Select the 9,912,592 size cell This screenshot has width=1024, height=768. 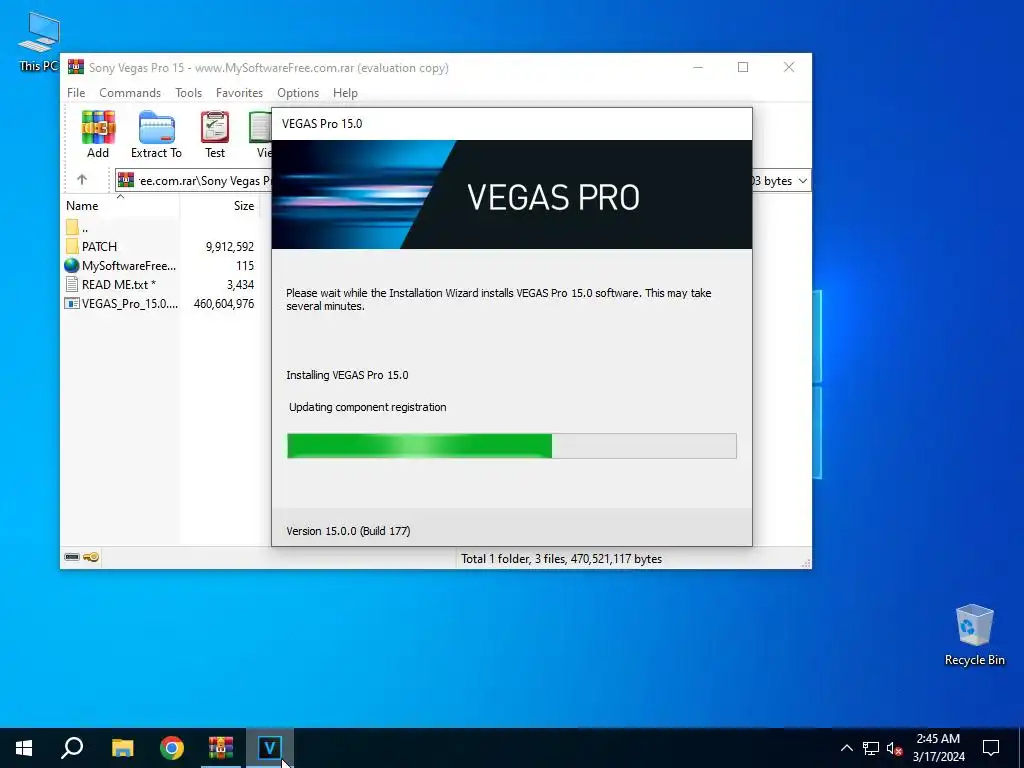[x=229, y=247]
